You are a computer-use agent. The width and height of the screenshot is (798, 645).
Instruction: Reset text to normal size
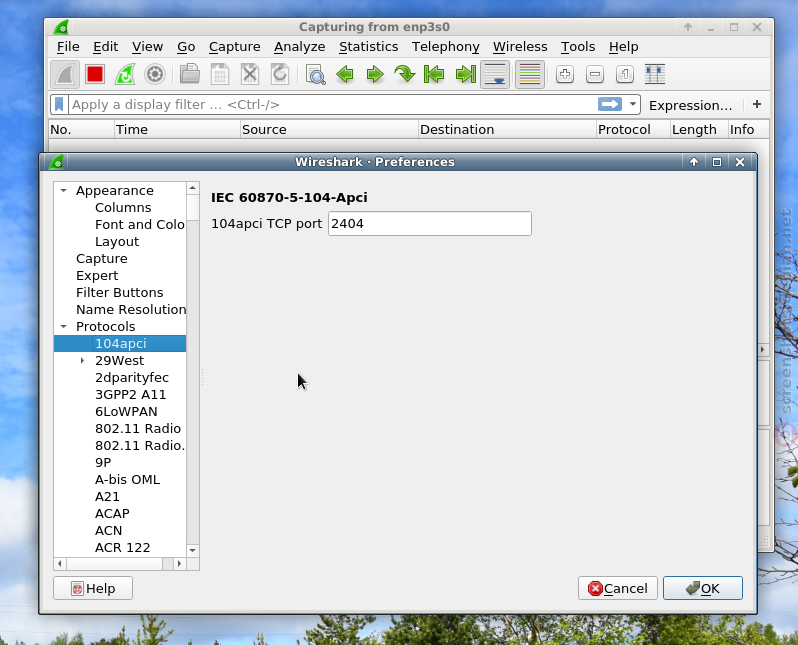pos(624,74)
